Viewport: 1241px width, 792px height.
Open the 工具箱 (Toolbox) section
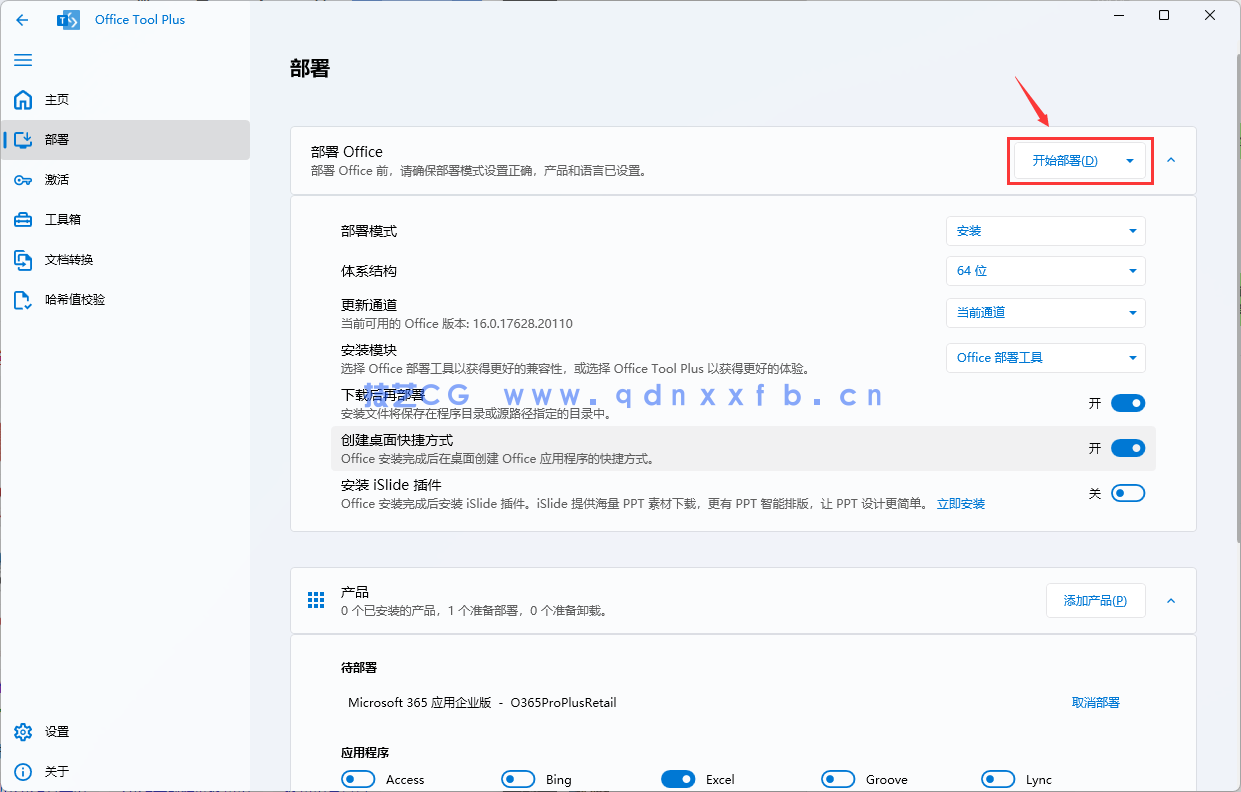click(62, 219)
